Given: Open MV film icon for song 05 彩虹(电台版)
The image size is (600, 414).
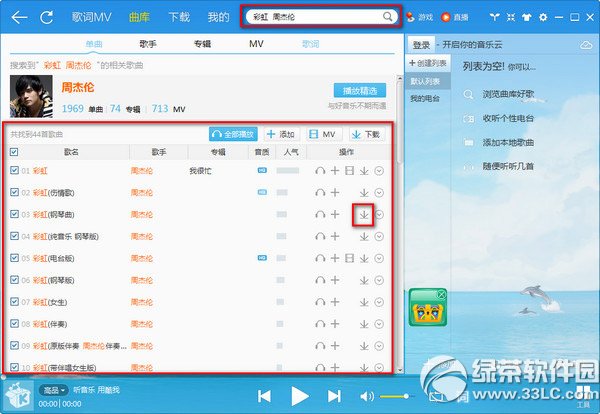Looking at the screenshot, I should [349, 258].
